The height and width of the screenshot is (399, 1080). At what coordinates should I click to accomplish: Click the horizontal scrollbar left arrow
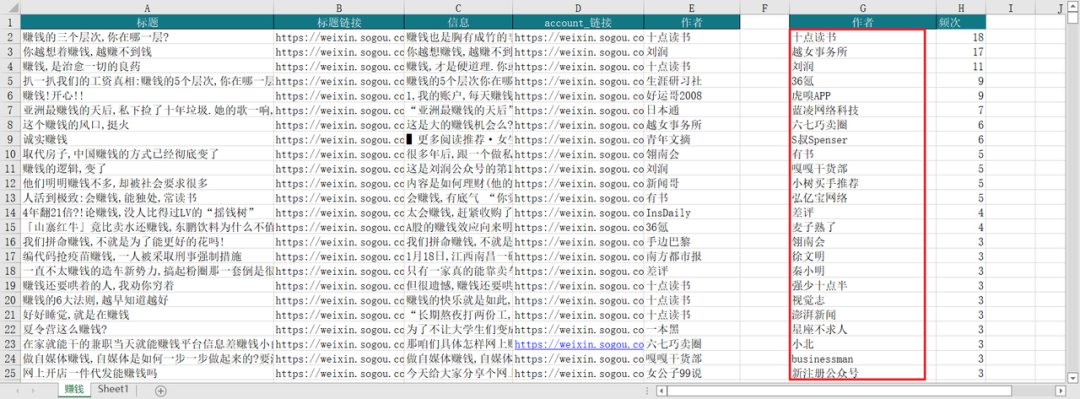click(661, 391)
